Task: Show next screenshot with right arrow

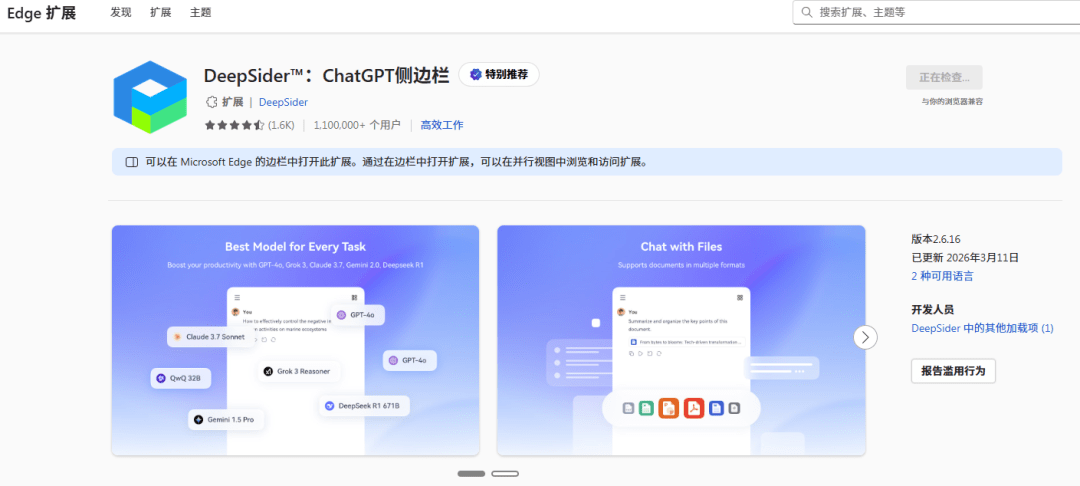Action: click(x=865, y=337)
